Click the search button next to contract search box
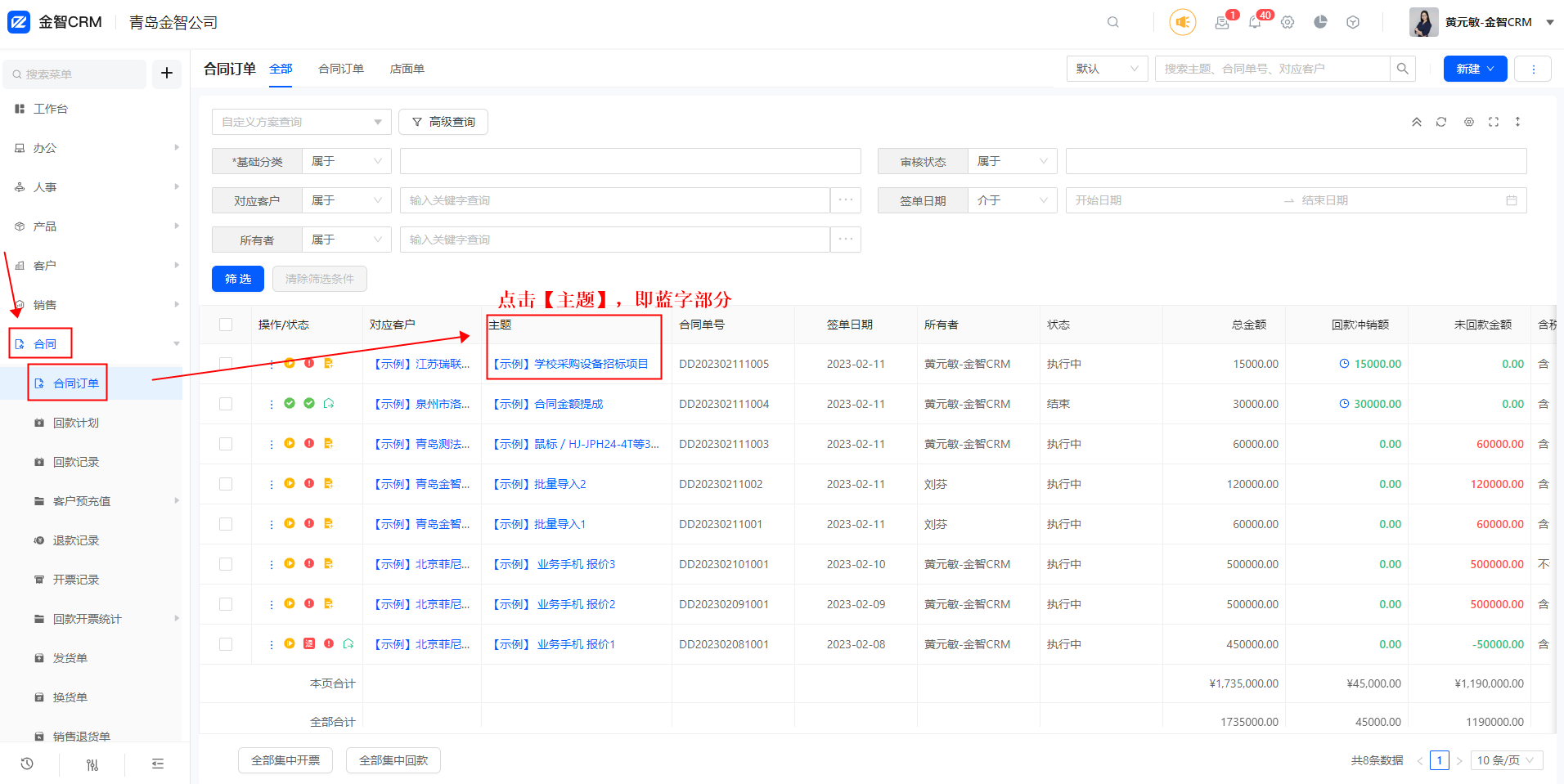1564x784 pixels. pos(1403,69)
